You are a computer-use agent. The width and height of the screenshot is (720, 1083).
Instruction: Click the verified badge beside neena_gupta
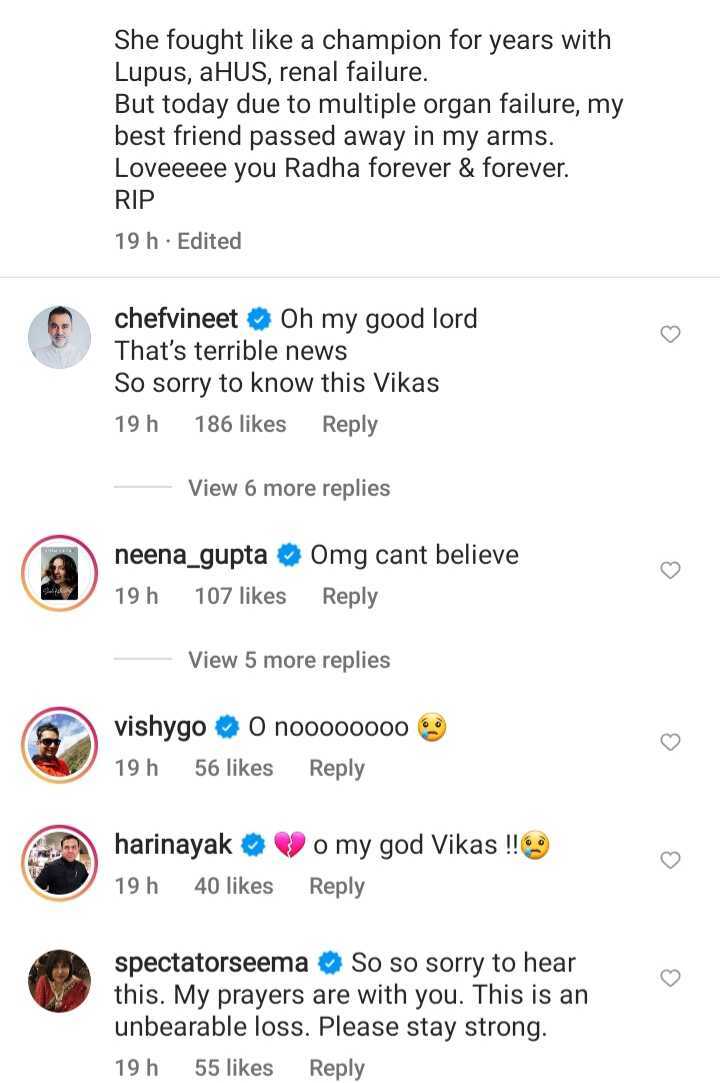[289, 554]
